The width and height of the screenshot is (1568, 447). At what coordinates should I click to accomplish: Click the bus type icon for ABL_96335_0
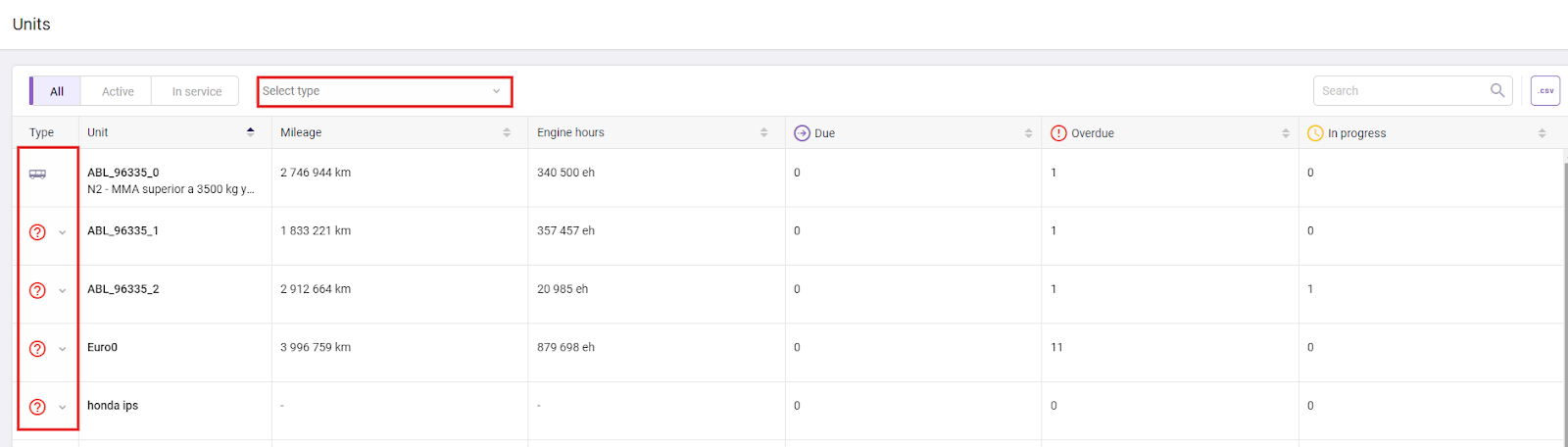click(37, 174)
